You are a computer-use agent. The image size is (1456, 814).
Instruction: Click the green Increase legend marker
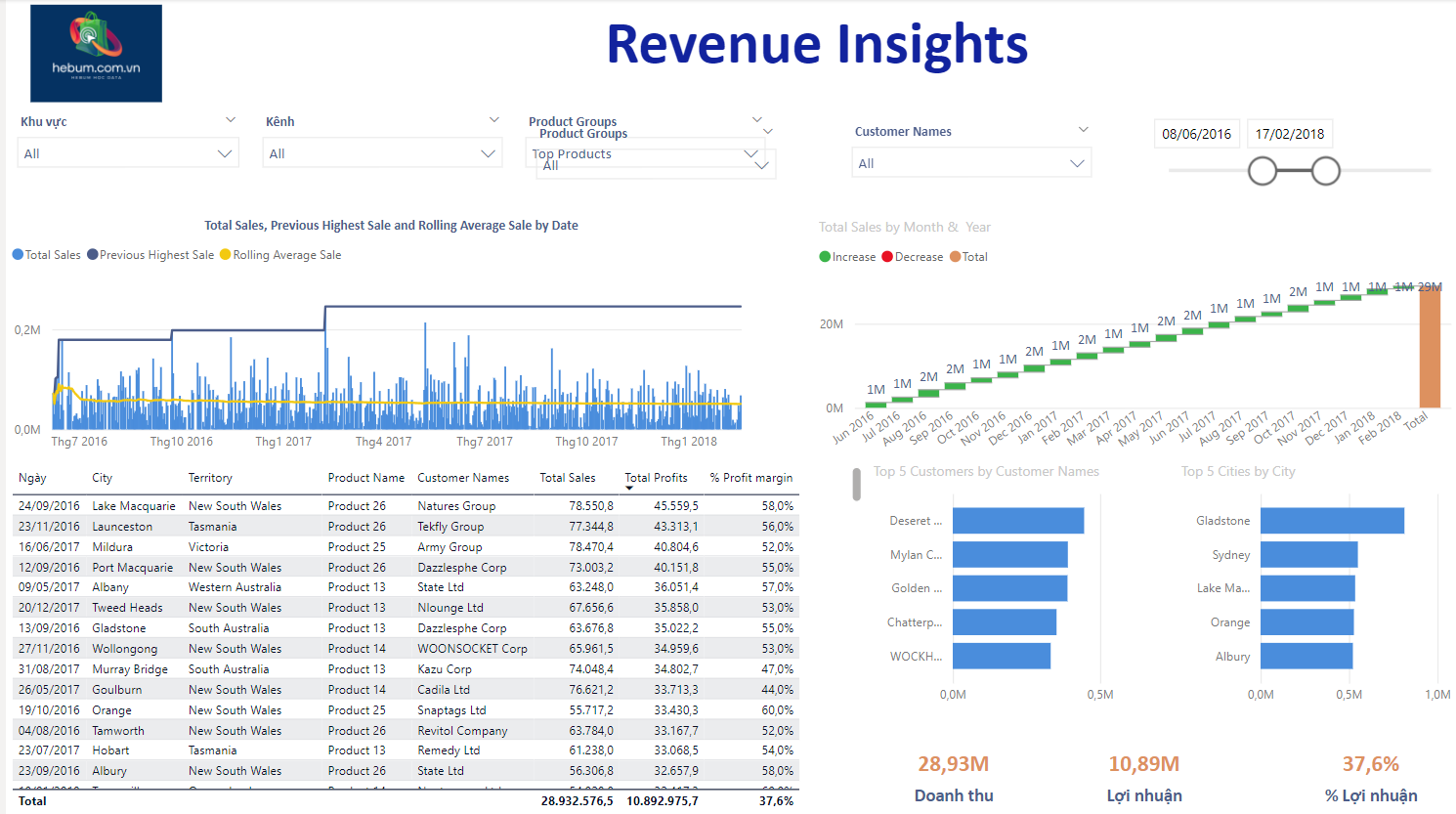[x=825, y=257]
